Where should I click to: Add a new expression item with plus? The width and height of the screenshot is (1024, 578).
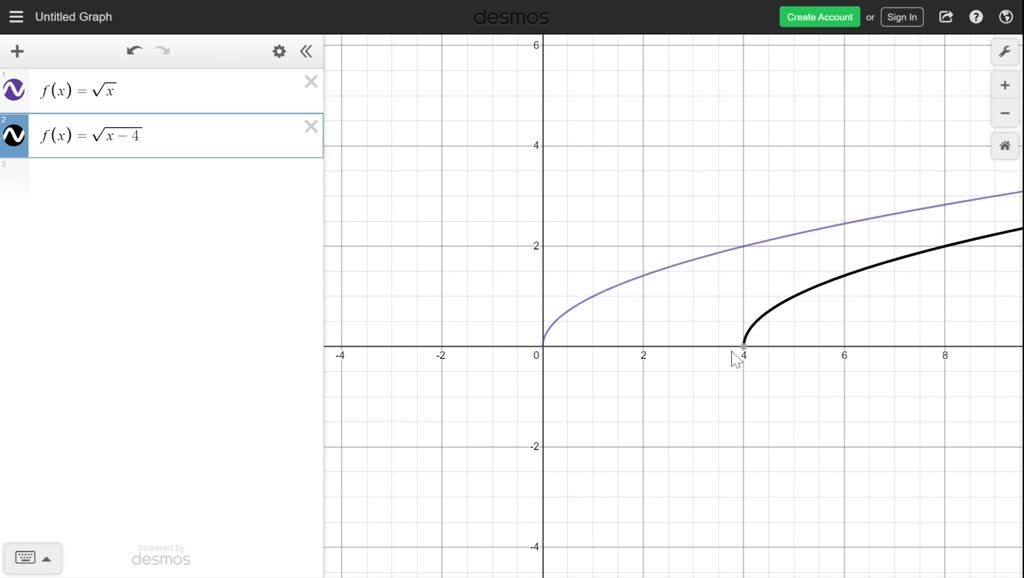(x=17, y=52)
